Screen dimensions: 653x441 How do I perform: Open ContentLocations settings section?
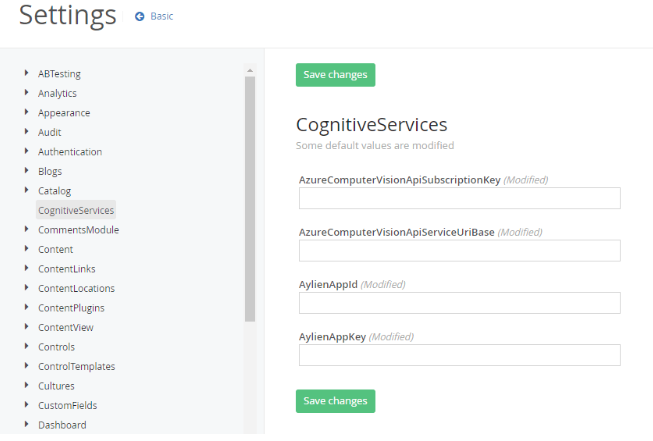[x=77, y=289]
